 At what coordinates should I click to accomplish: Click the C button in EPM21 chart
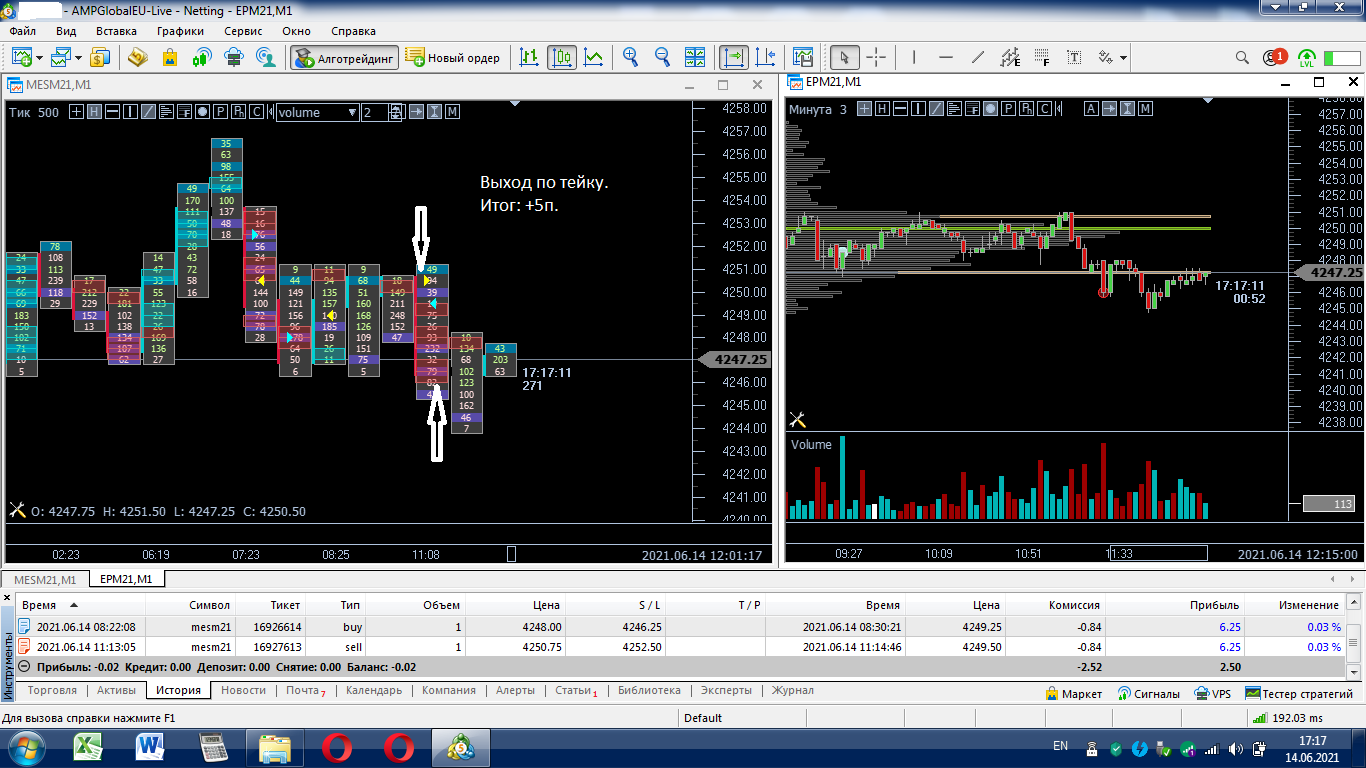click(1046, 109)
